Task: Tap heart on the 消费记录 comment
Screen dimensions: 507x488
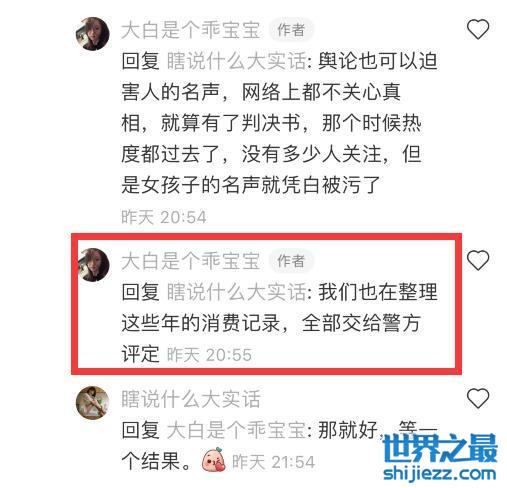Action: tap(478, 260)
